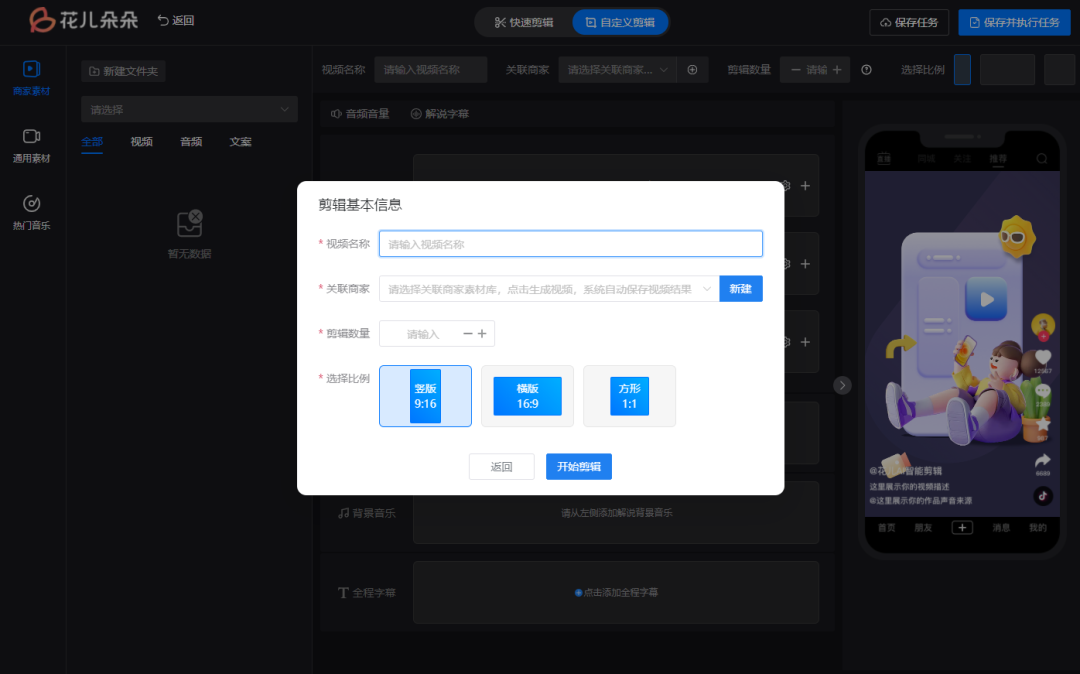Click the blue 新建 button in the dialog
The width and height of the screenshot is (1080, 674).
(x=740, y=289)
